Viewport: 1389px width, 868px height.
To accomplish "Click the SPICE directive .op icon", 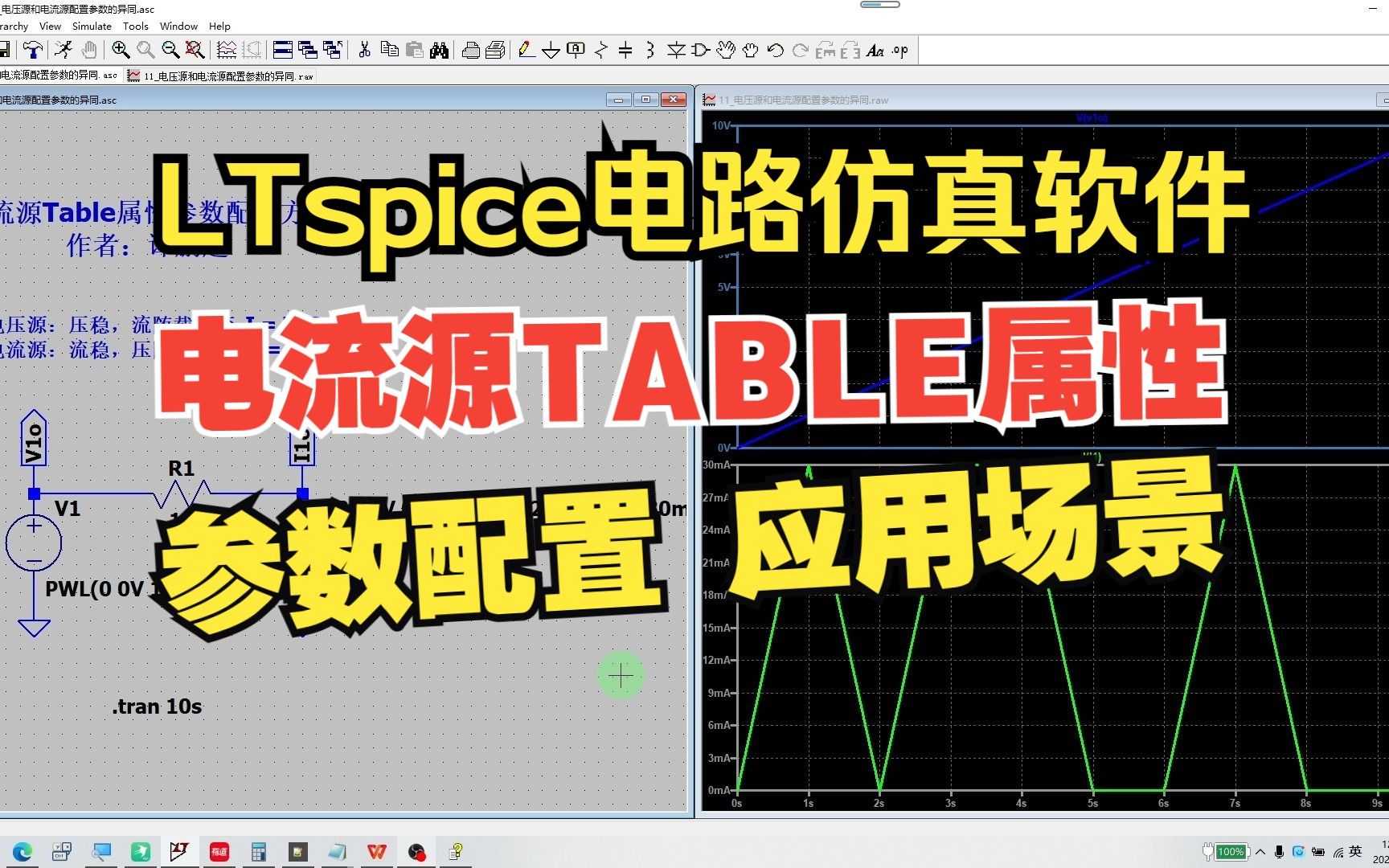I will tap(899, 51).
